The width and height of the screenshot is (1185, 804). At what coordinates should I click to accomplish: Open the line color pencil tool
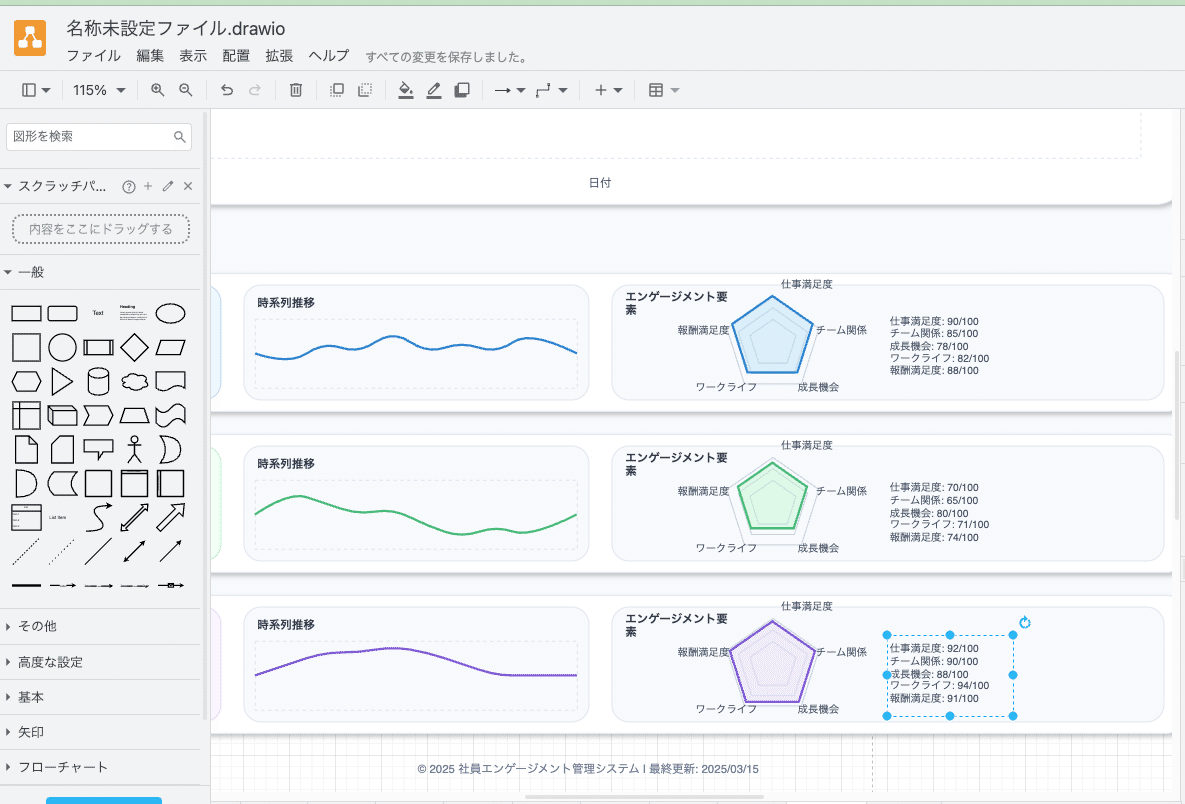pos(433,90)
